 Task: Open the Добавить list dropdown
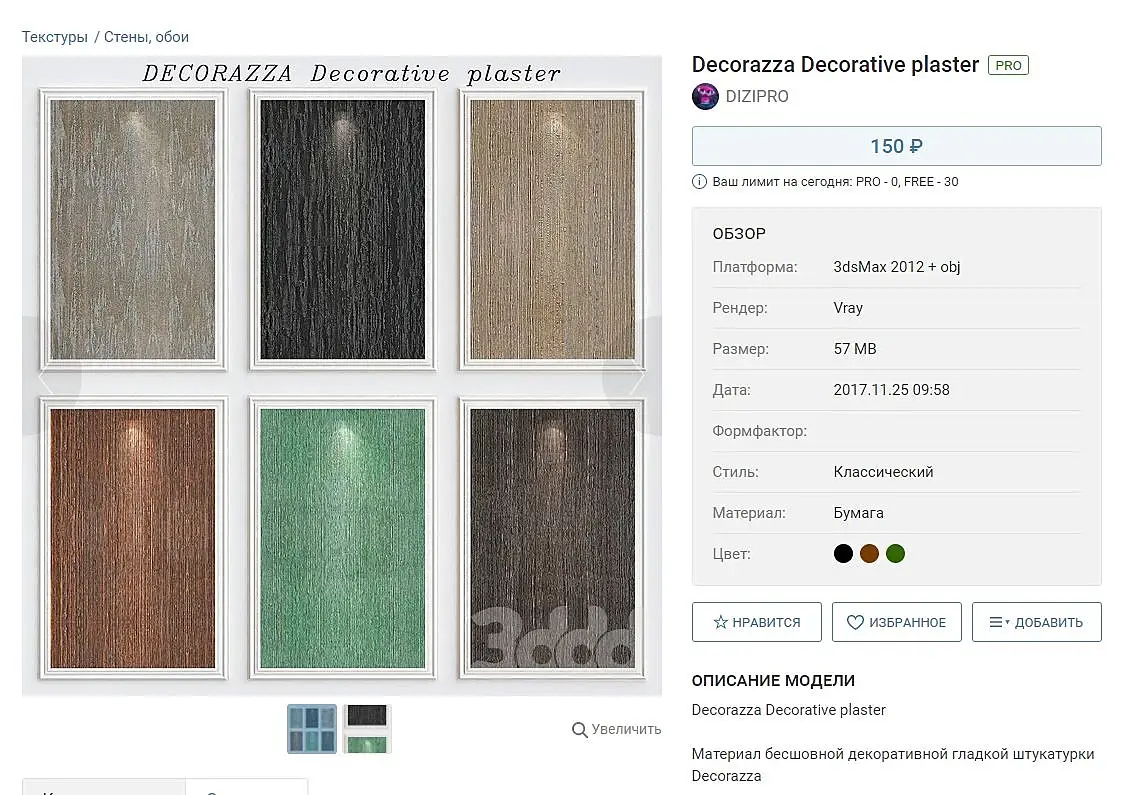pyautogui.click(x=1037, y=622)
